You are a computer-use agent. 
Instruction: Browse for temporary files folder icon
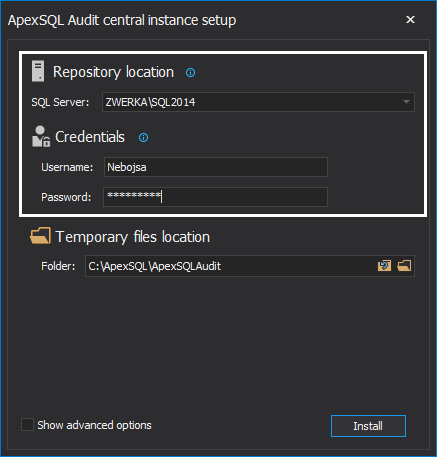point(404,266)
